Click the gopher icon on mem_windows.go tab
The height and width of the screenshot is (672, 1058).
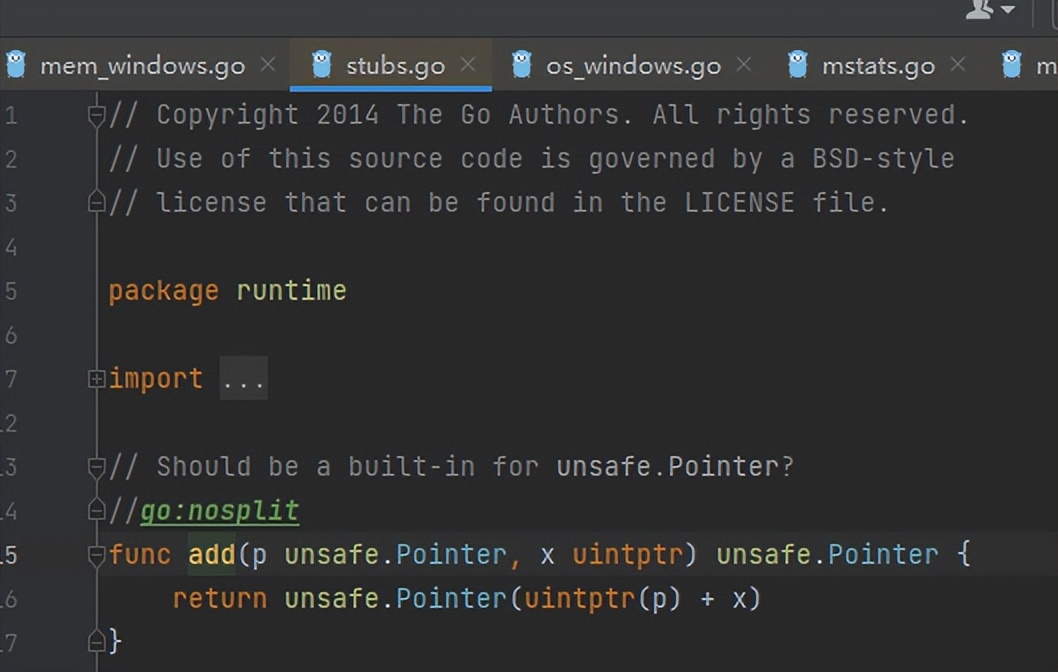[x=16, y=65]
